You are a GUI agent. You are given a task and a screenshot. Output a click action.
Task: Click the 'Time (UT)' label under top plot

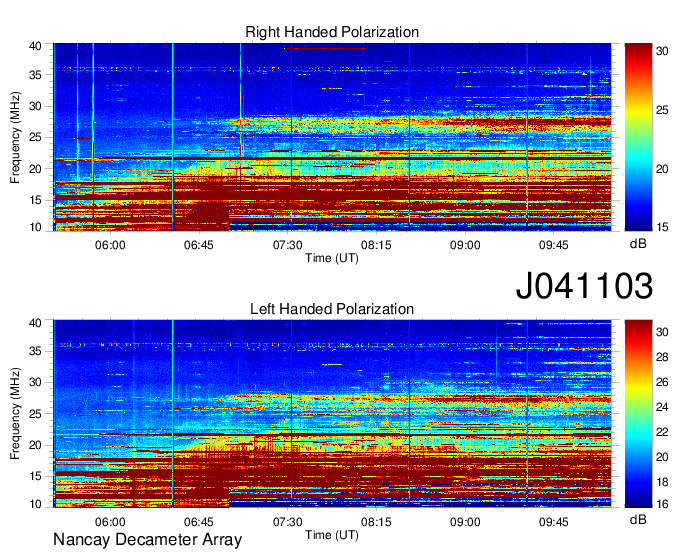(x=332, y=258)
